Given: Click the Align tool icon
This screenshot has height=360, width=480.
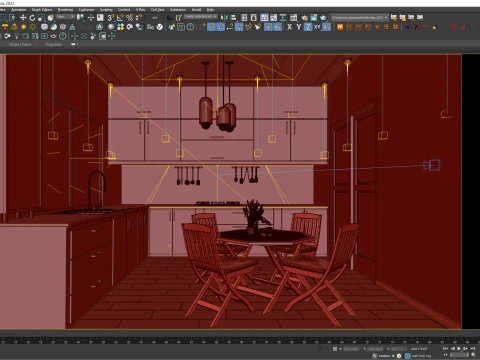Looking at the screenshot, I should coord(233,17).
